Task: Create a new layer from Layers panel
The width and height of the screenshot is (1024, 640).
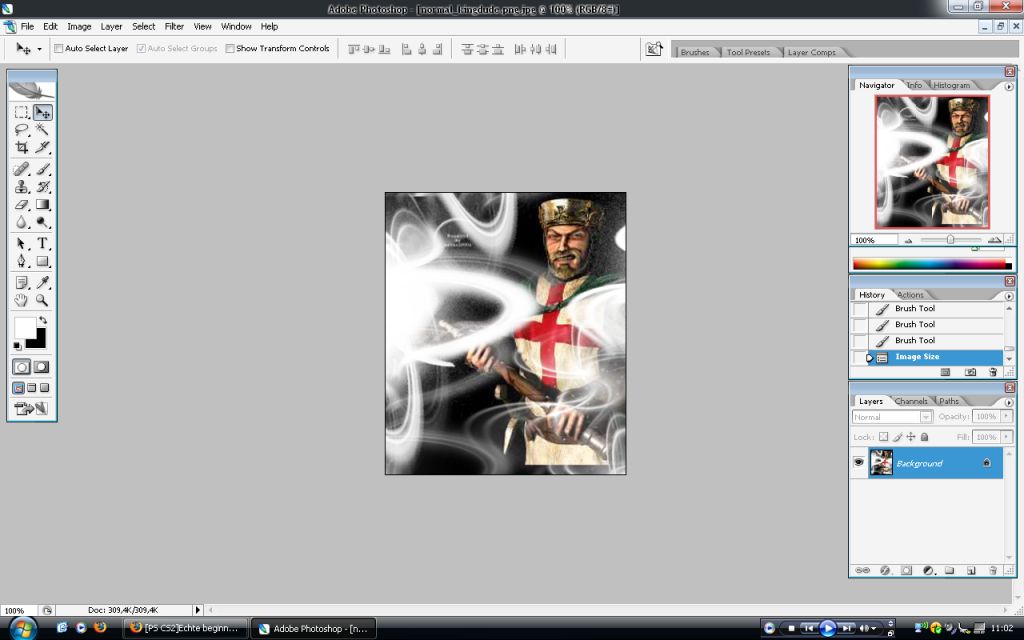Action: coord(971,570)
